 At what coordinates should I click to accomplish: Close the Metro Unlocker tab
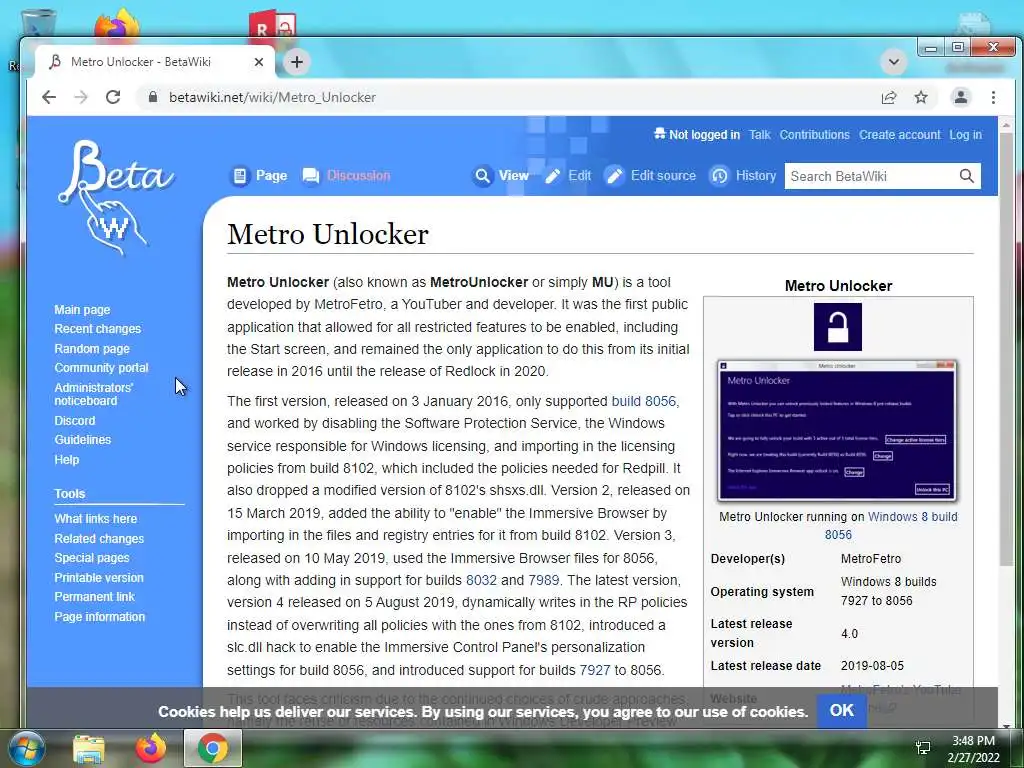(259, 62)
